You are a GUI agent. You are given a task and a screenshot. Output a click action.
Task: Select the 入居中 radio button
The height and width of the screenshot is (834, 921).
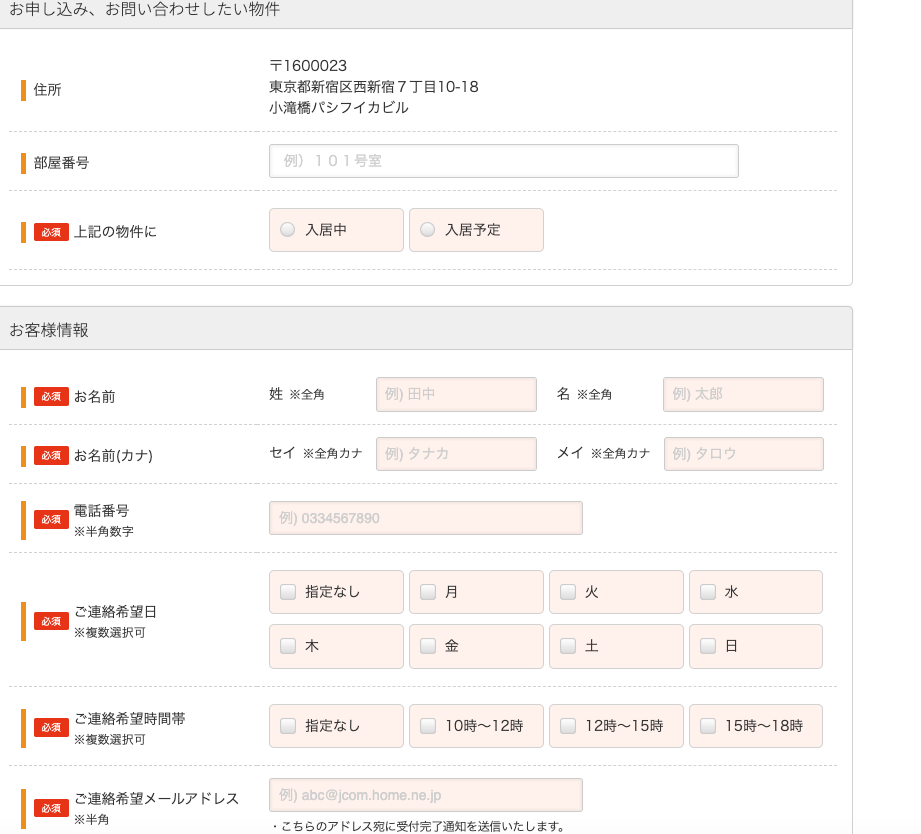pyautogui.click(x=288, y=230)
